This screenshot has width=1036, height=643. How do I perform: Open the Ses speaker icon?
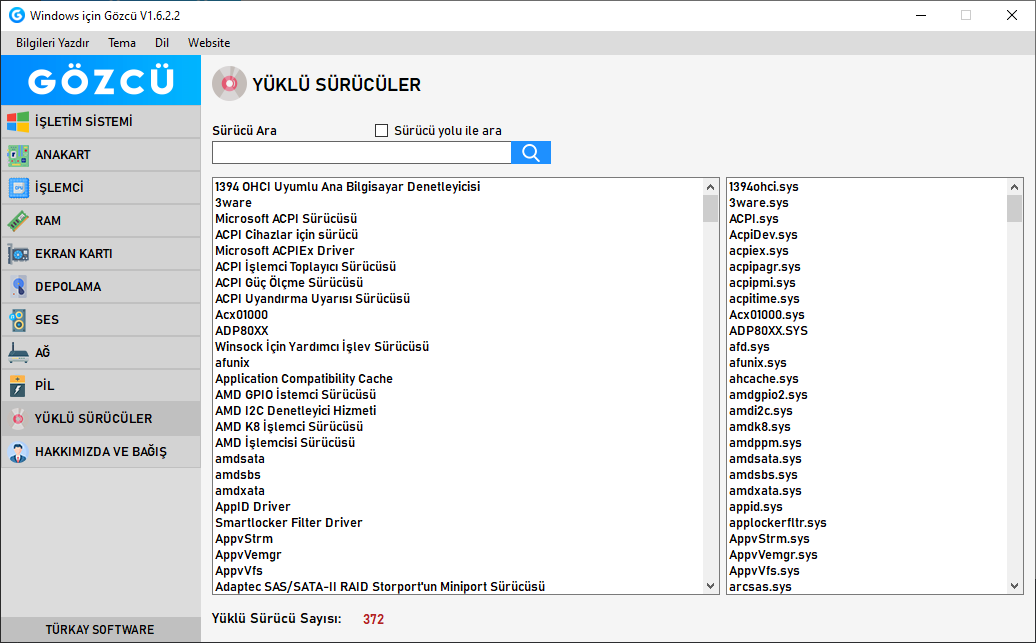point(18,320)
